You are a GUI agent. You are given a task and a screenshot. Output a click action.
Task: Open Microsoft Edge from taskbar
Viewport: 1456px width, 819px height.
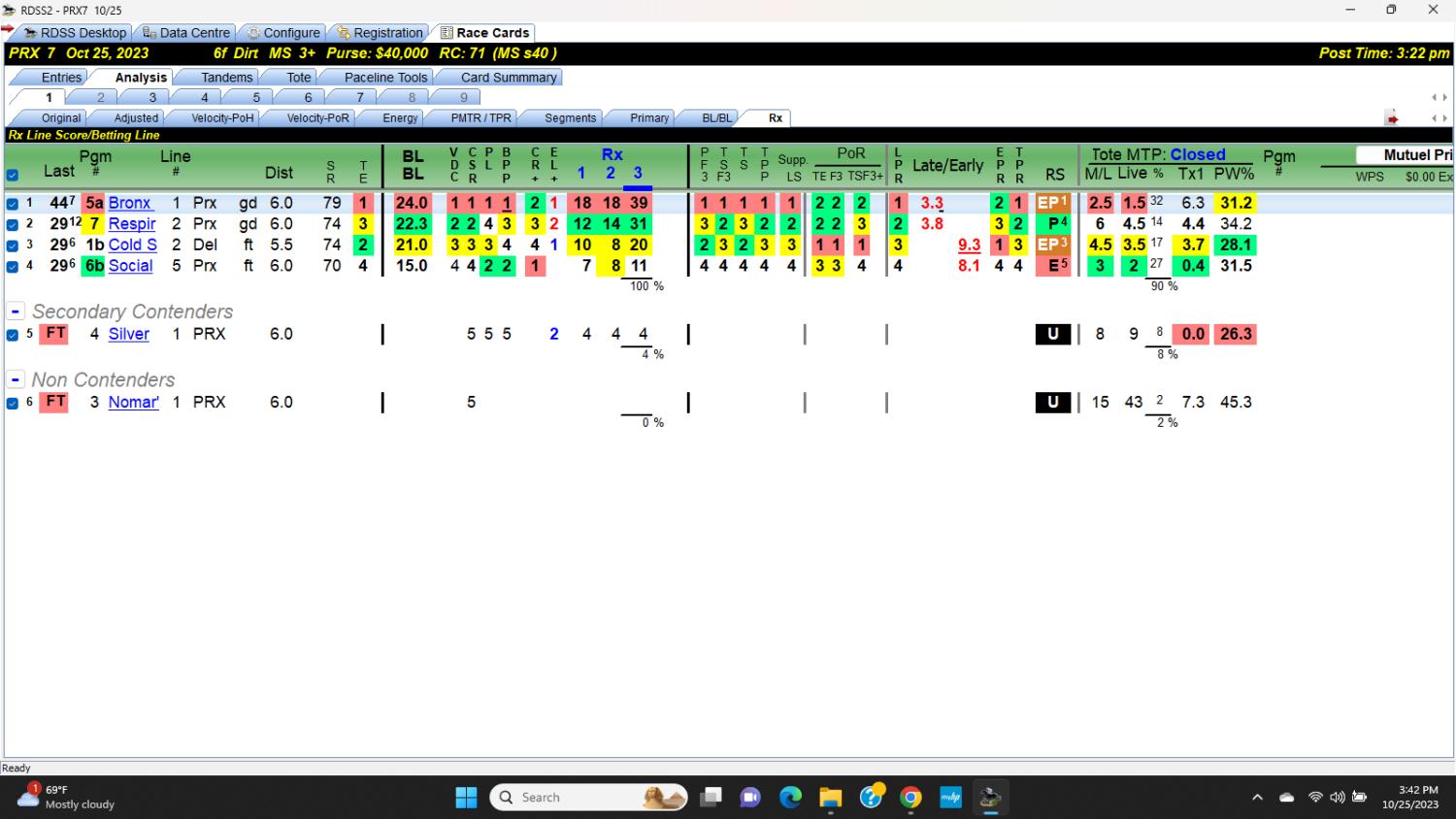click(791, 798)
